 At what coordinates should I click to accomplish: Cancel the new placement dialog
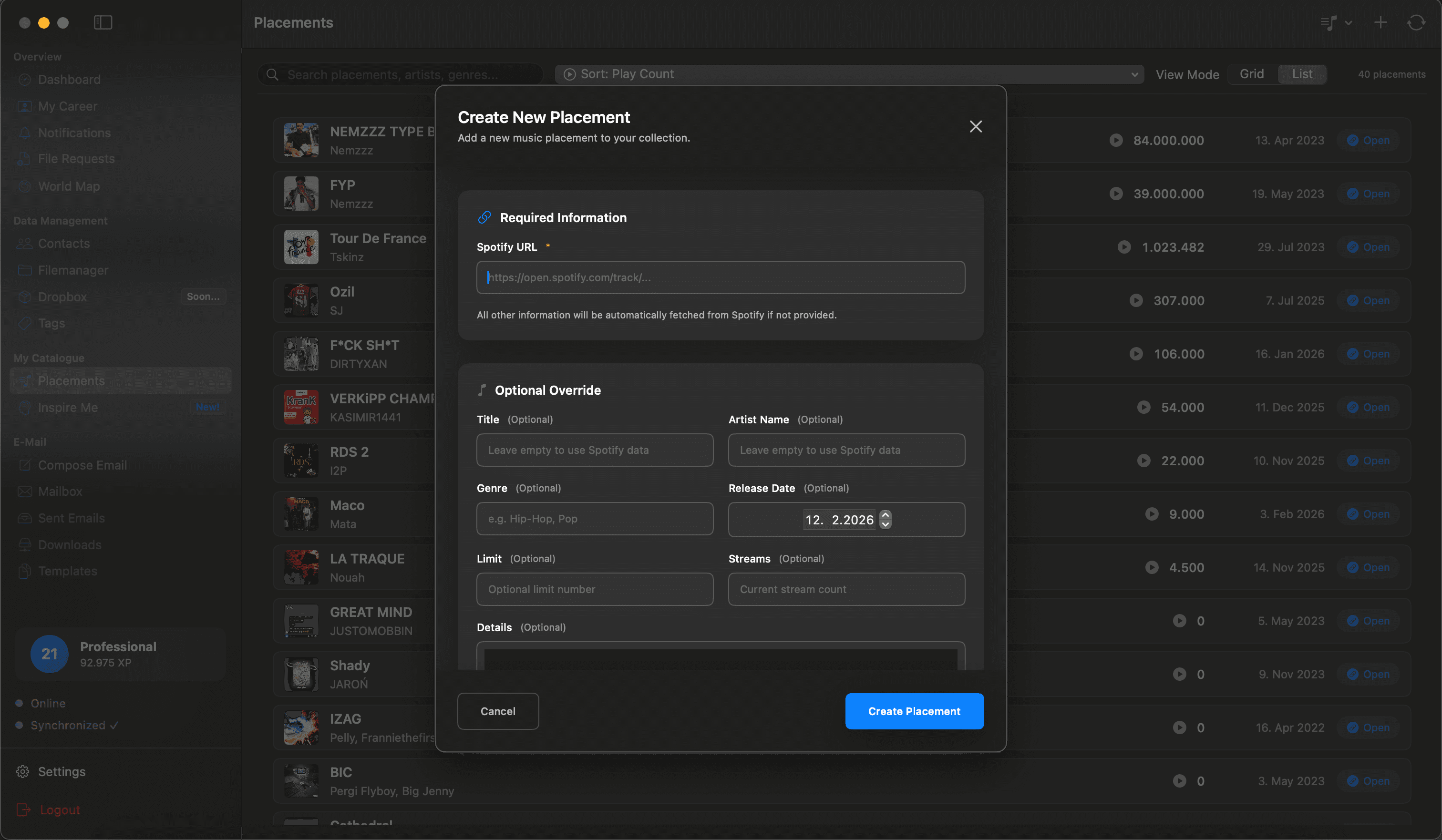pos(497,711)
